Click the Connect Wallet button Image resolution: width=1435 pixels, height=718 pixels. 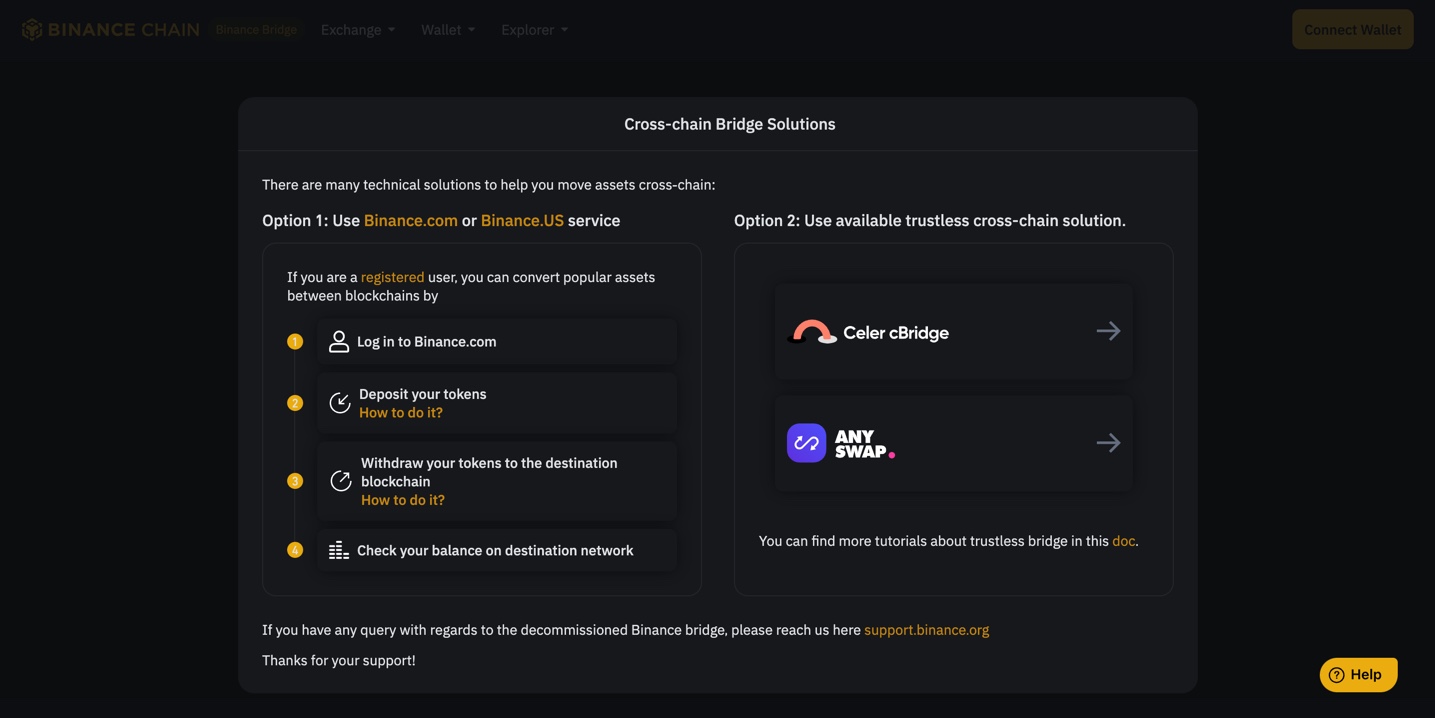[1352, 30]
